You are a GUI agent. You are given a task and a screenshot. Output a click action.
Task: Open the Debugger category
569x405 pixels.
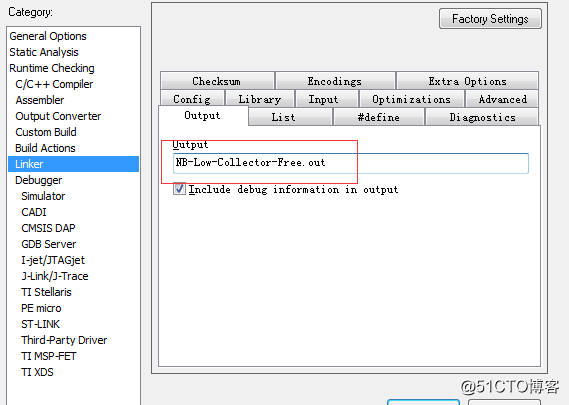[x=38, y=180]
